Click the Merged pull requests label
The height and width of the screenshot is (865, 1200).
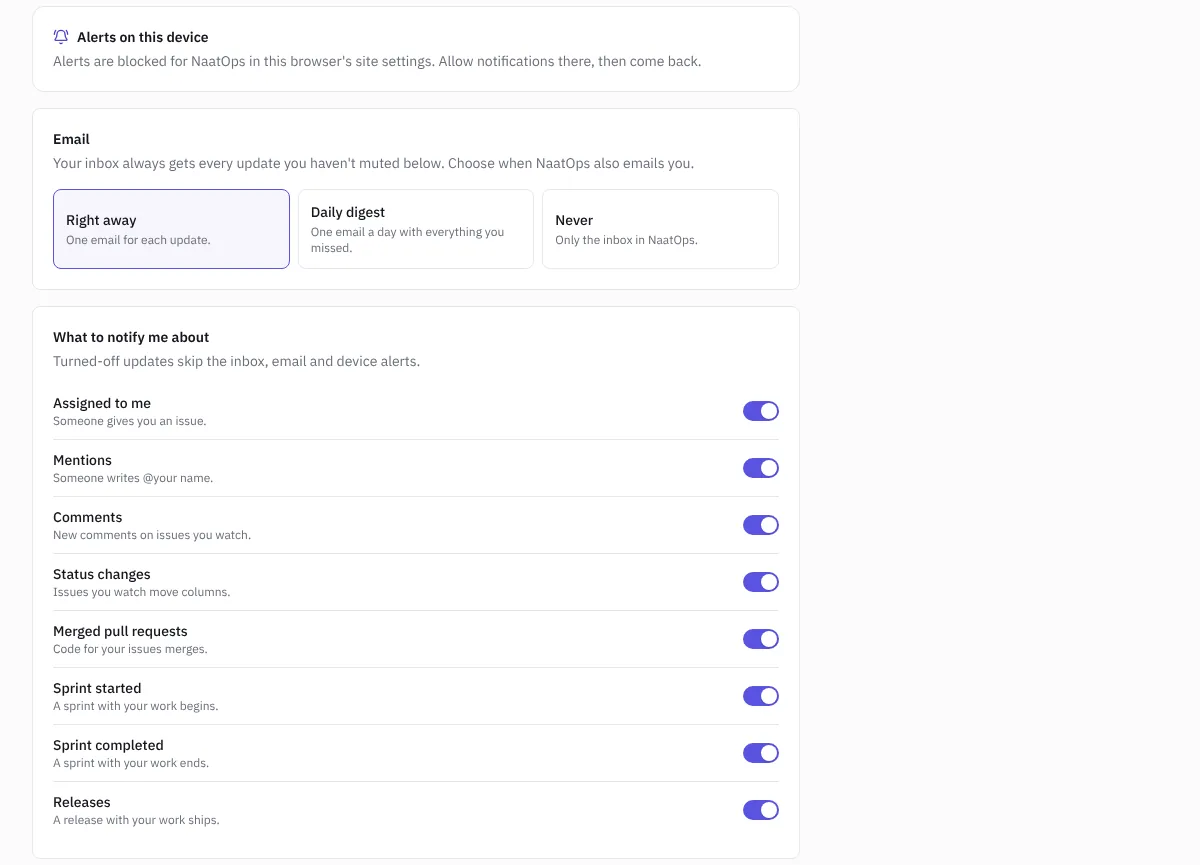[120, 631]
